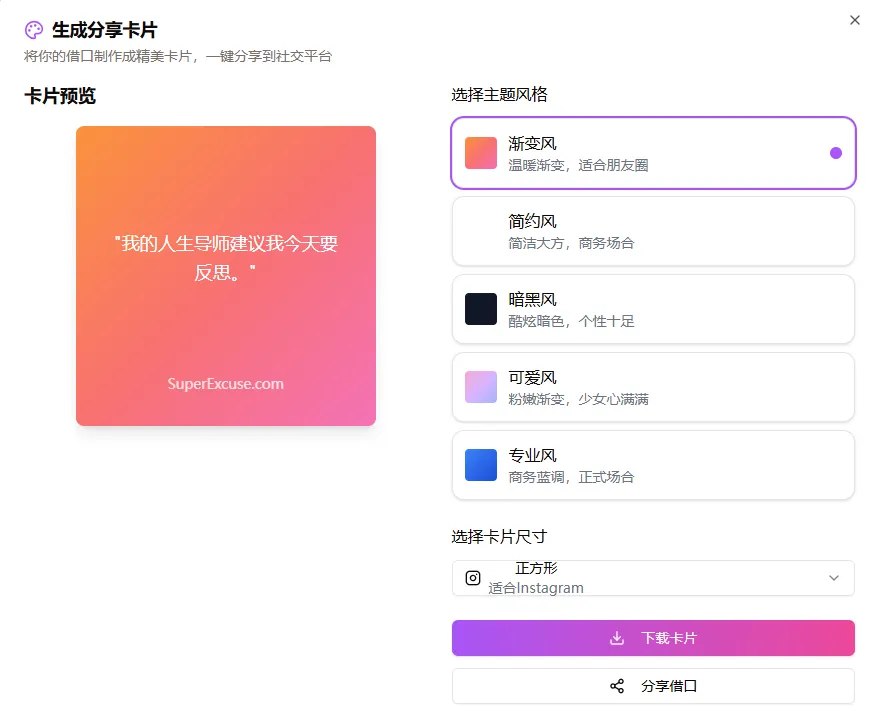This screenshot has width=876, height=716.
Task: Click the palette icon beside 生成分享卡片 title
Action: pos(33,30)
